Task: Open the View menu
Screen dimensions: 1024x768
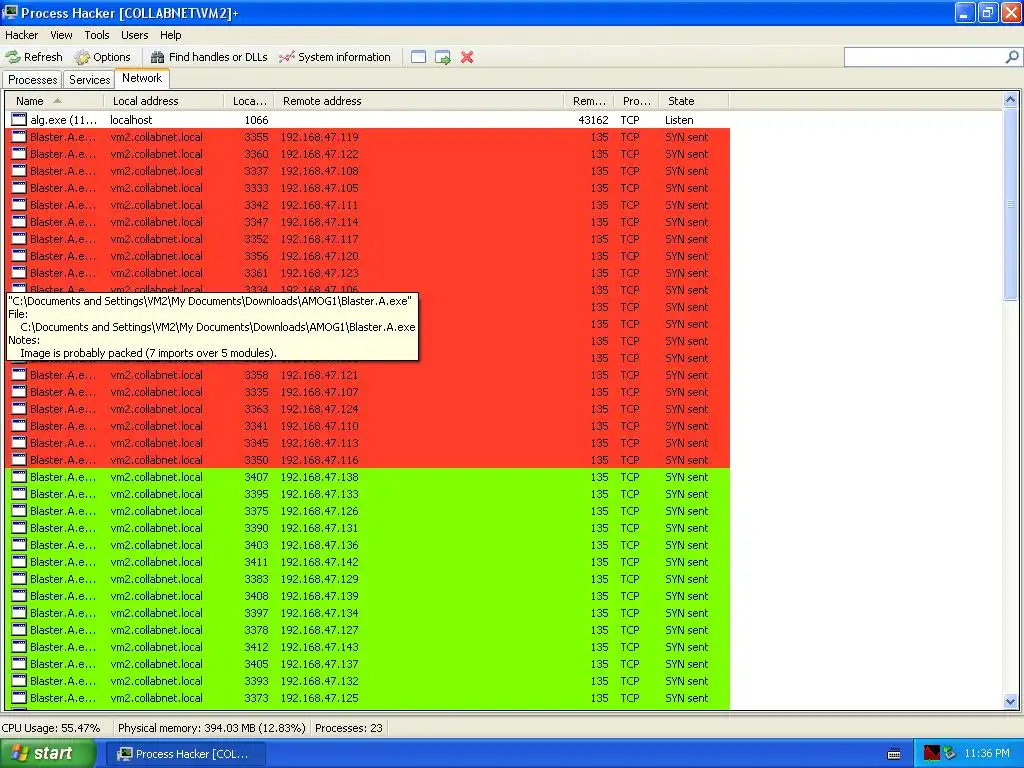Action: [61, 35]
